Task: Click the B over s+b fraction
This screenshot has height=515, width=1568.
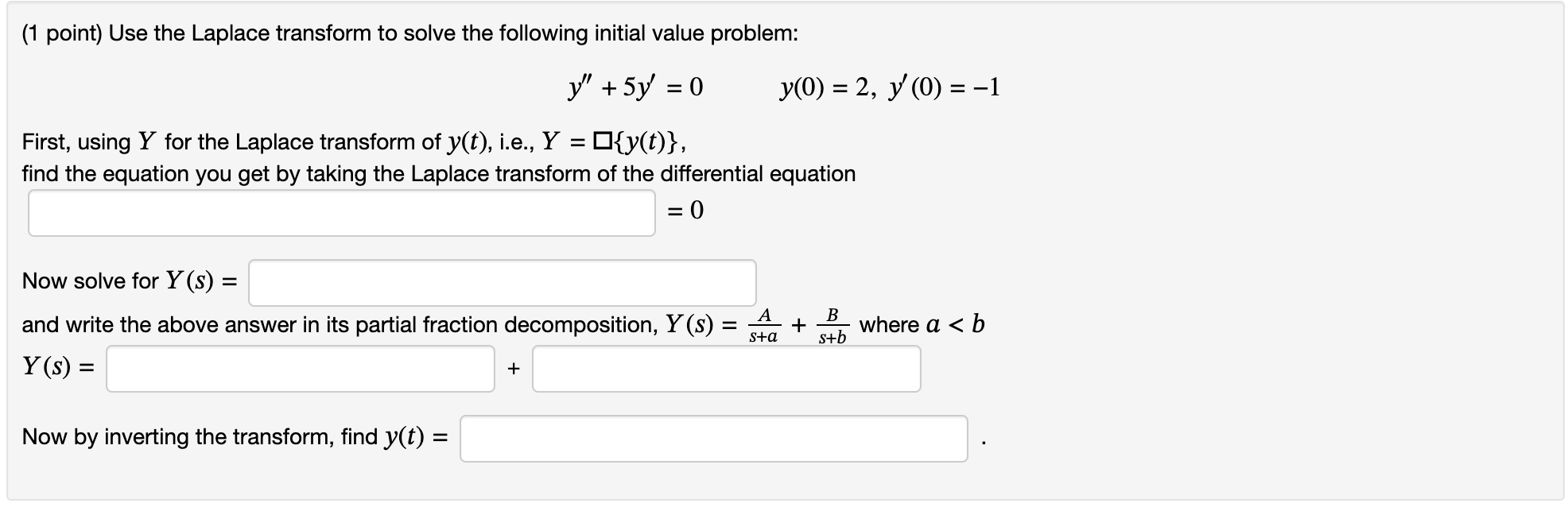Action: (833, 326)
